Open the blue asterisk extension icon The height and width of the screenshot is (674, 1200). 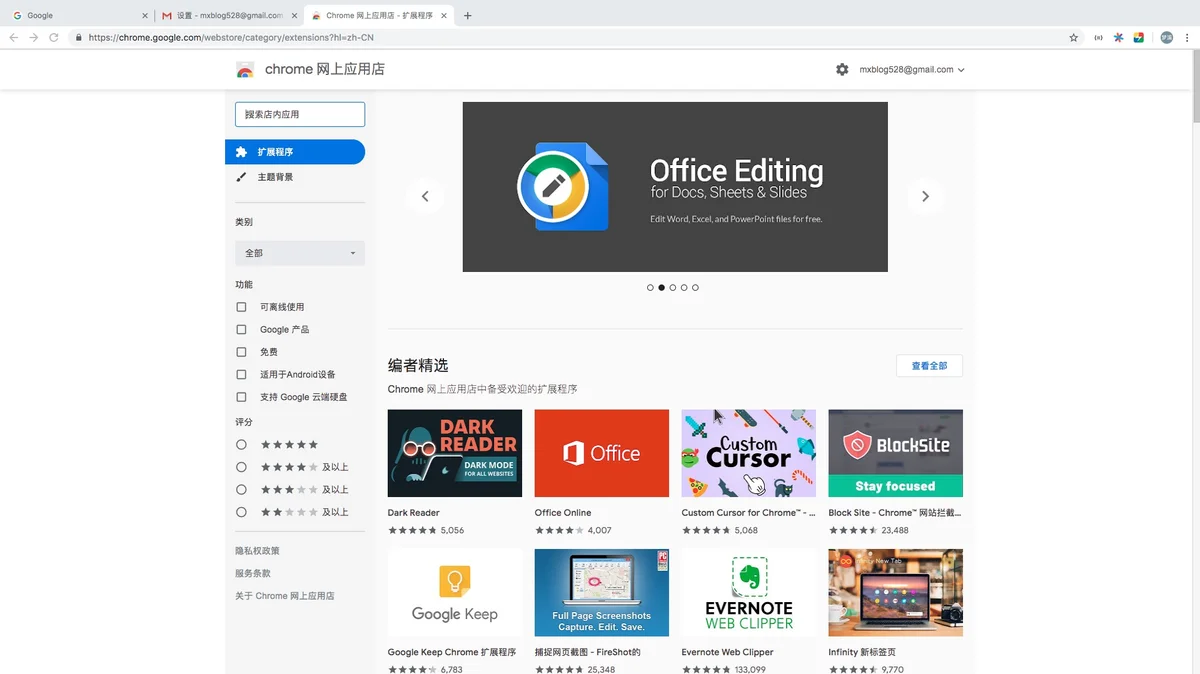1119,38
